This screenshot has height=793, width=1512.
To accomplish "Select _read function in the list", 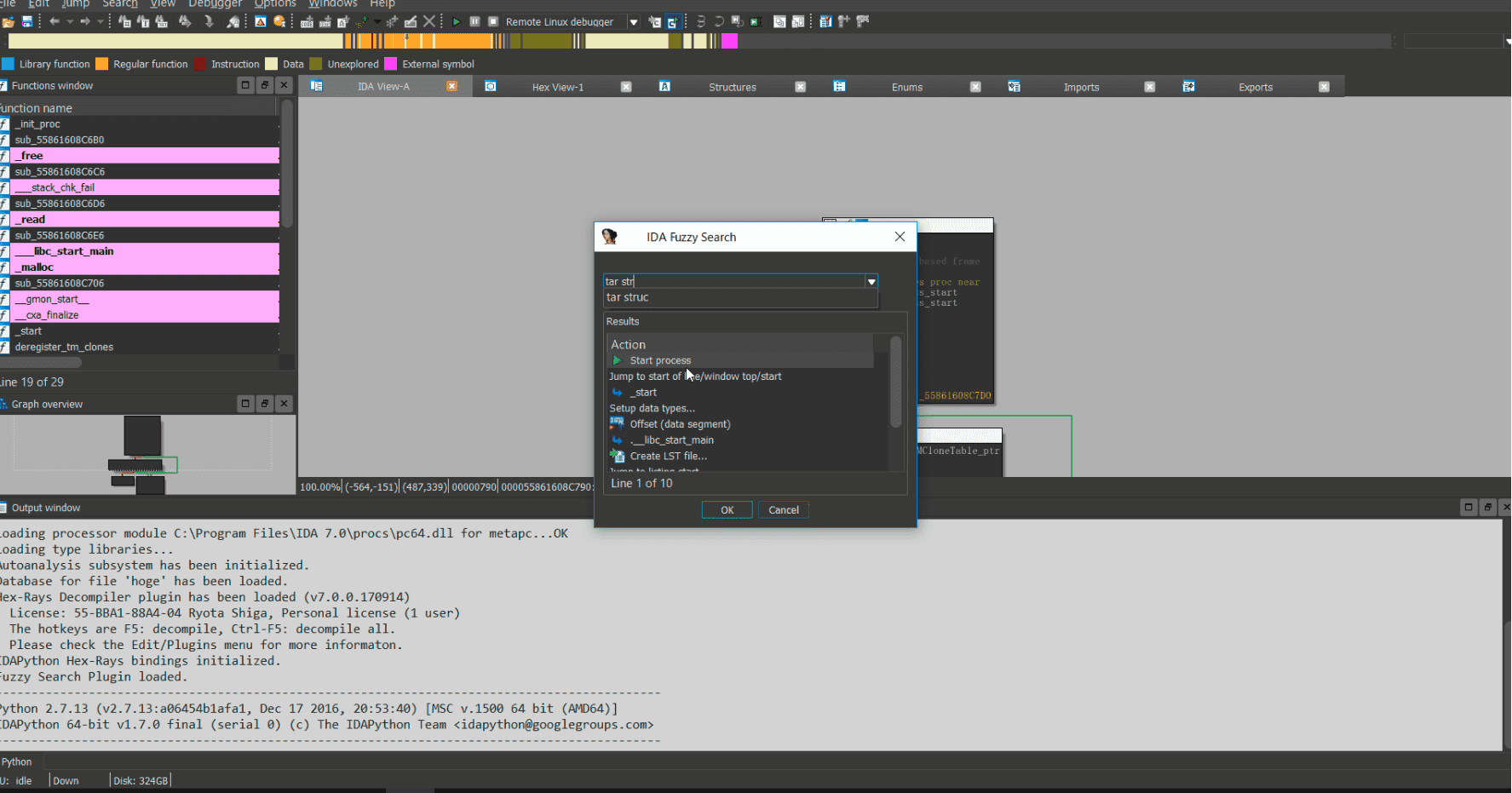I will click(140, 219).
